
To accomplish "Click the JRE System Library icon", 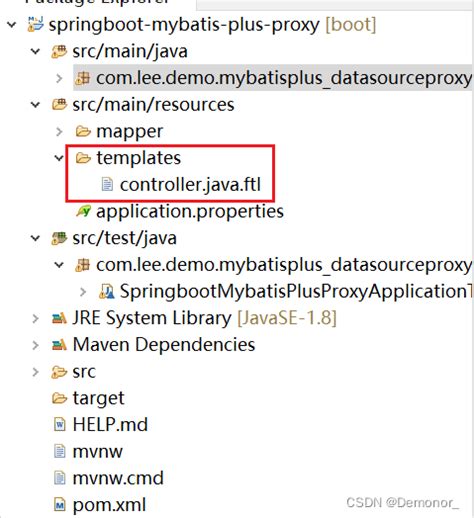I will (59, 318).
